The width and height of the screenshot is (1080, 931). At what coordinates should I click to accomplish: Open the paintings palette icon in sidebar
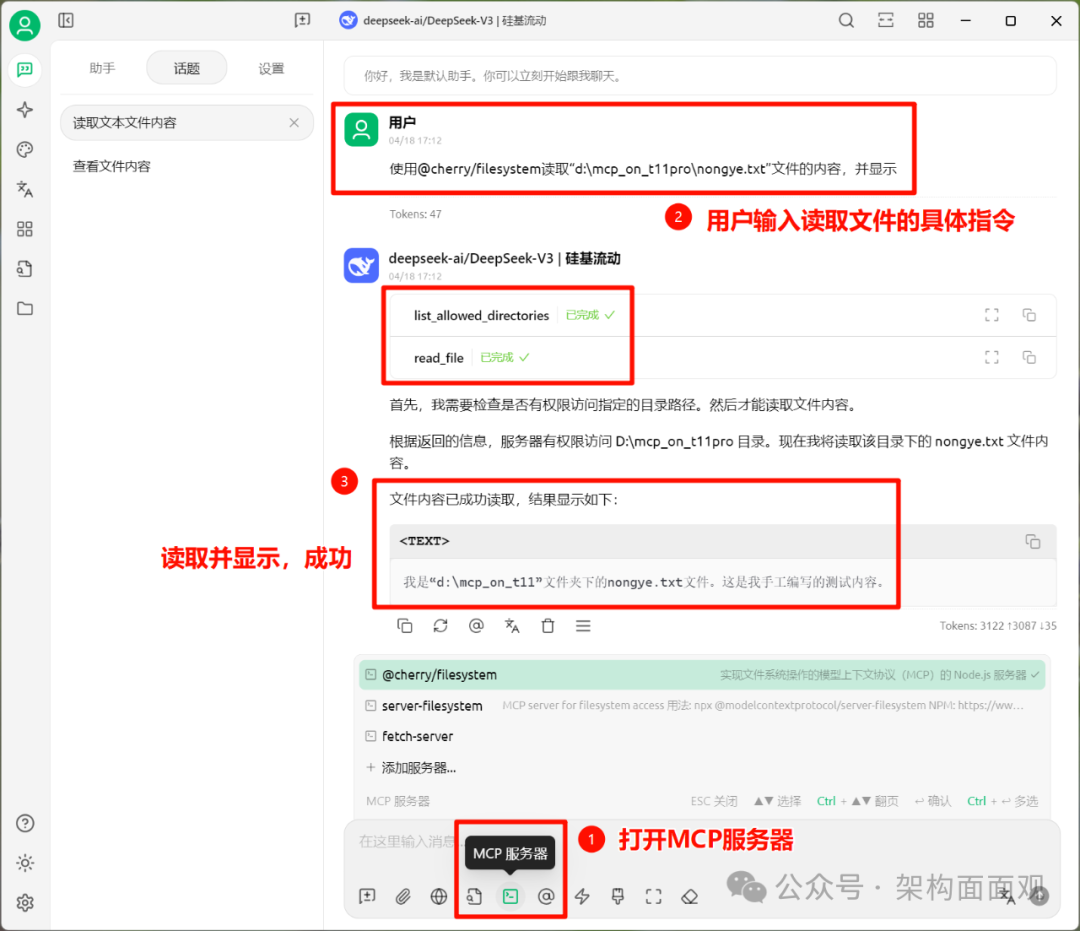[25, 150]
